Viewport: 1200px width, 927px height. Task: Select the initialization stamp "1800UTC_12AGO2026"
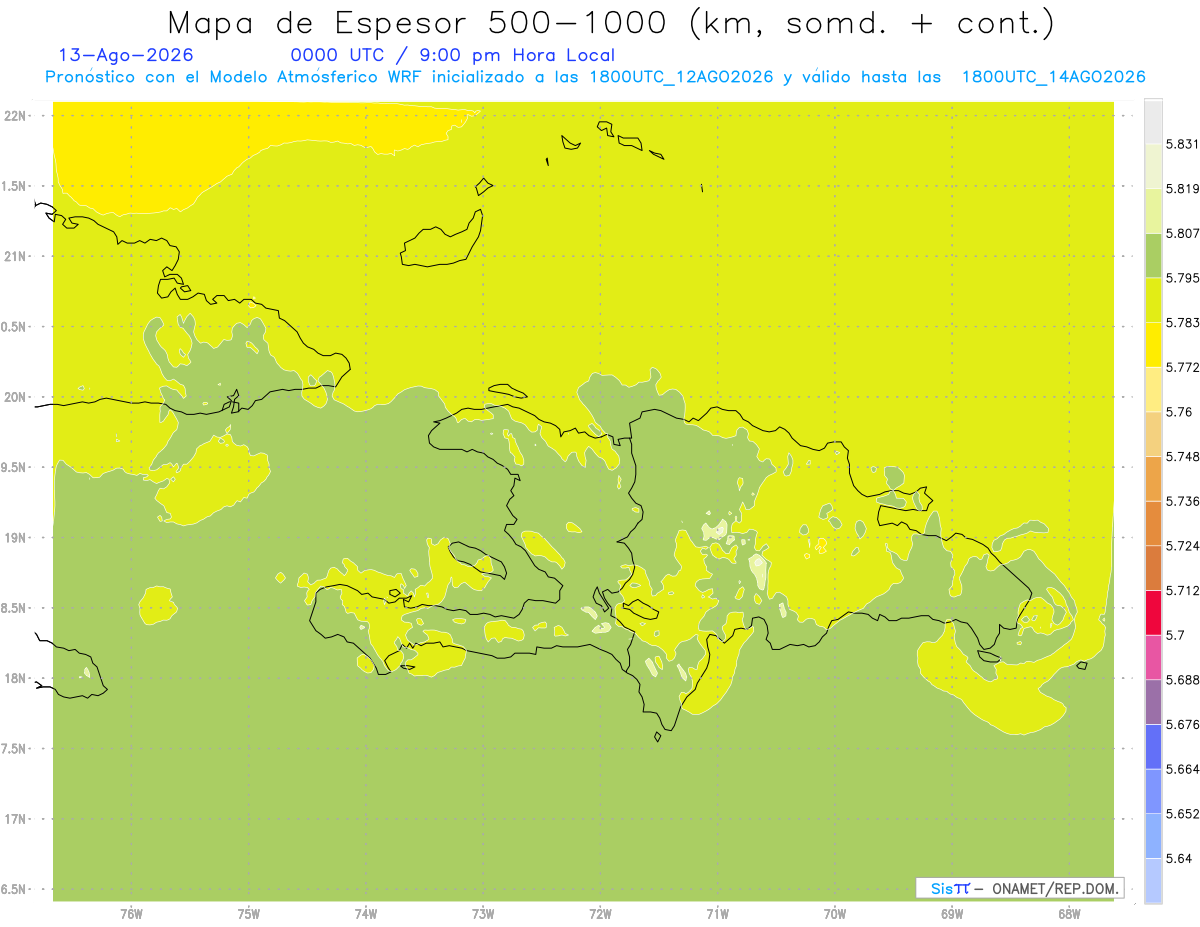pyautogui.click(x=681, y=77)
